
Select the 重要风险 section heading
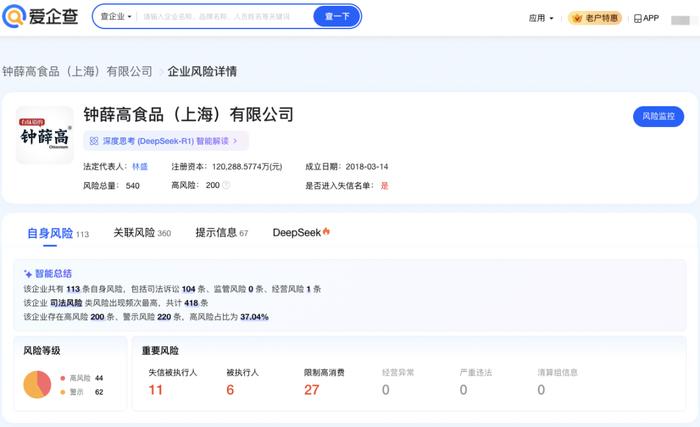coord(160,351)
